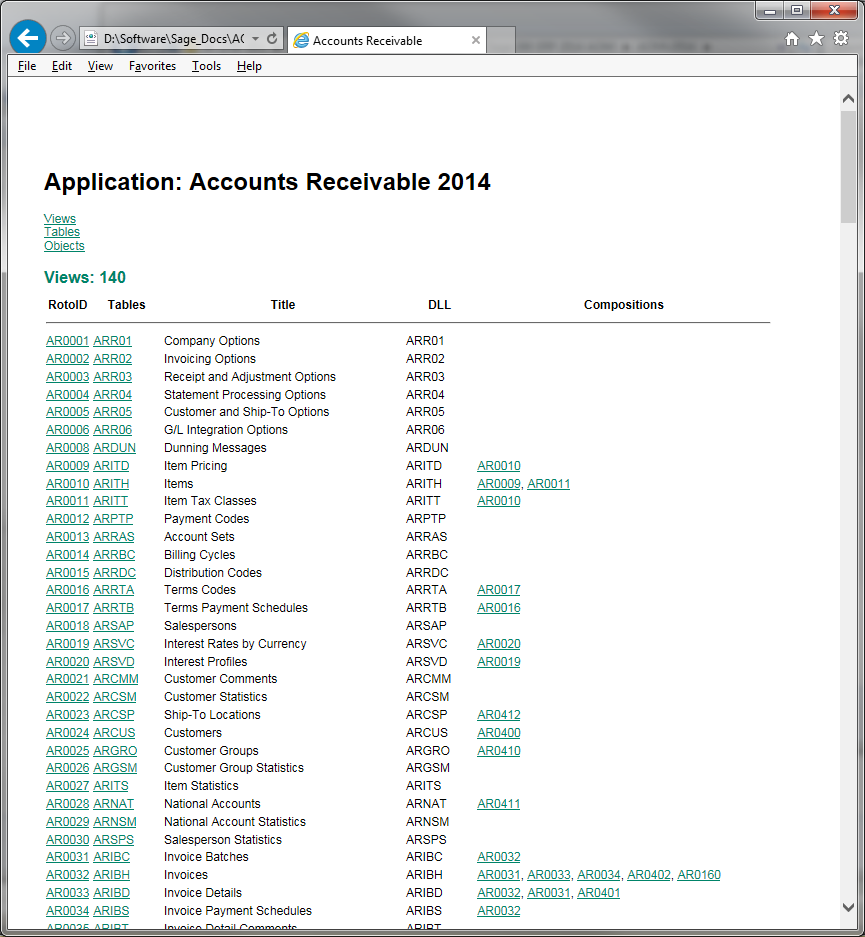The image size is (865, 937).
Task: Open the AR0412 composition link
Action: pos(499,715)
